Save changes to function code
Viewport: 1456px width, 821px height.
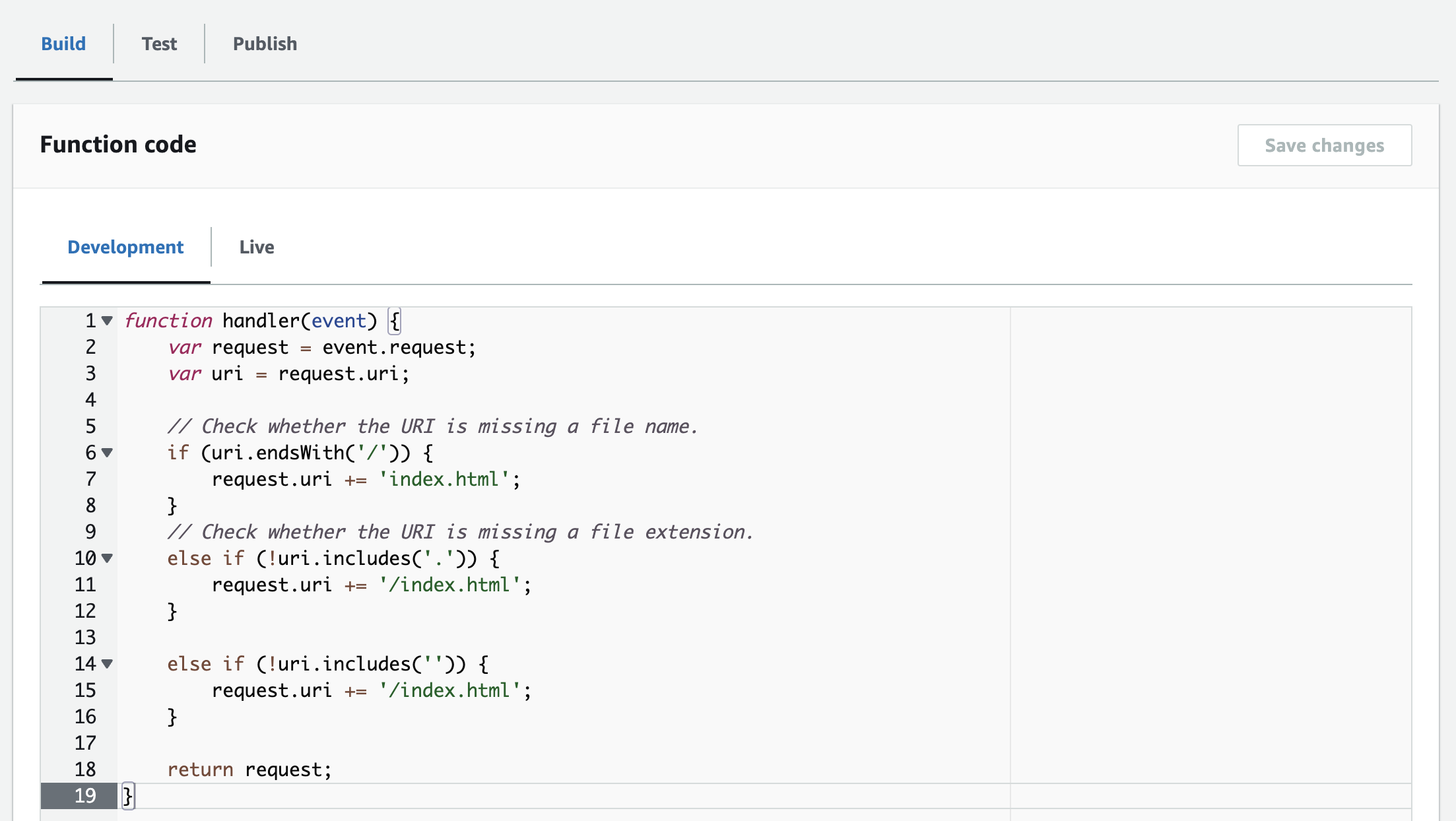coord(1326,145)
